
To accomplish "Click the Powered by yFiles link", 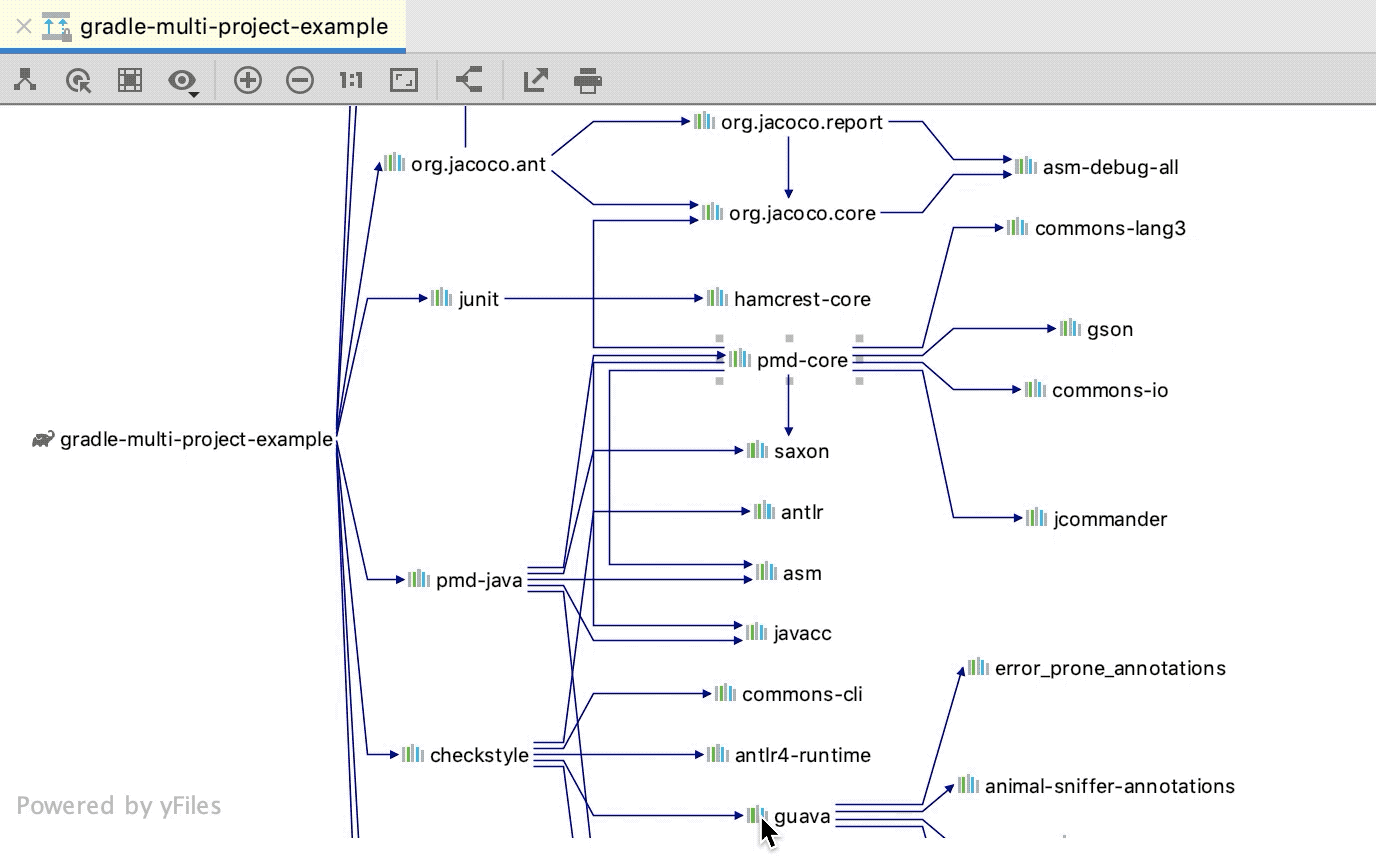I will pos(119,805).
